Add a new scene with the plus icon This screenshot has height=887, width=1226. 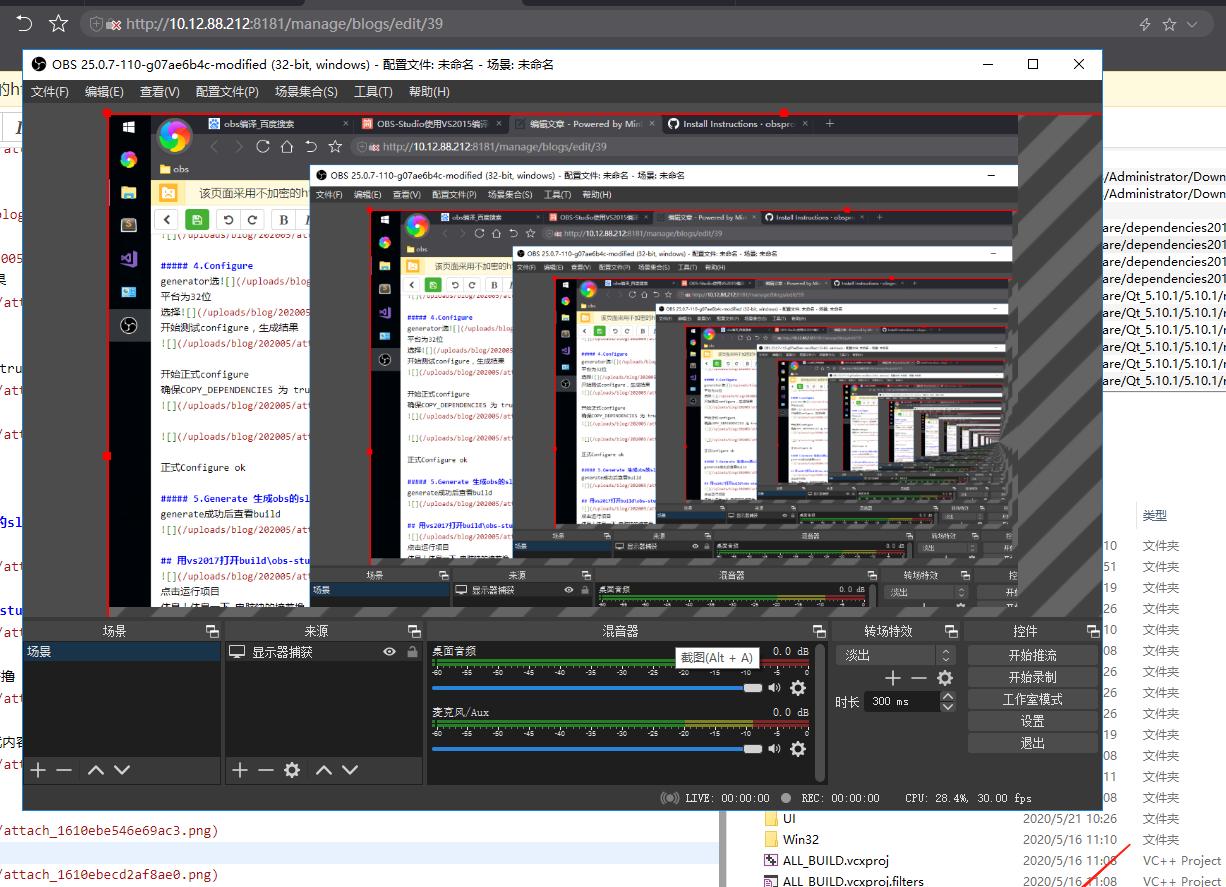[x=38, y=770]
